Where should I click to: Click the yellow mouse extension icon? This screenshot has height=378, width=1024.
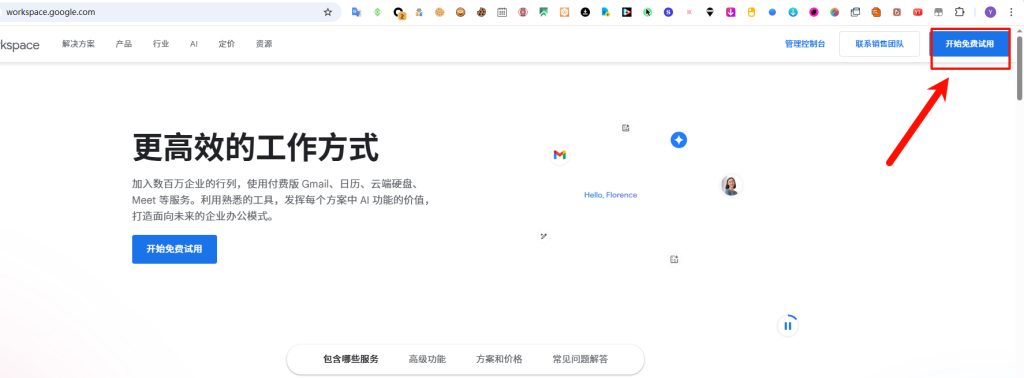(x=751, y=12)
